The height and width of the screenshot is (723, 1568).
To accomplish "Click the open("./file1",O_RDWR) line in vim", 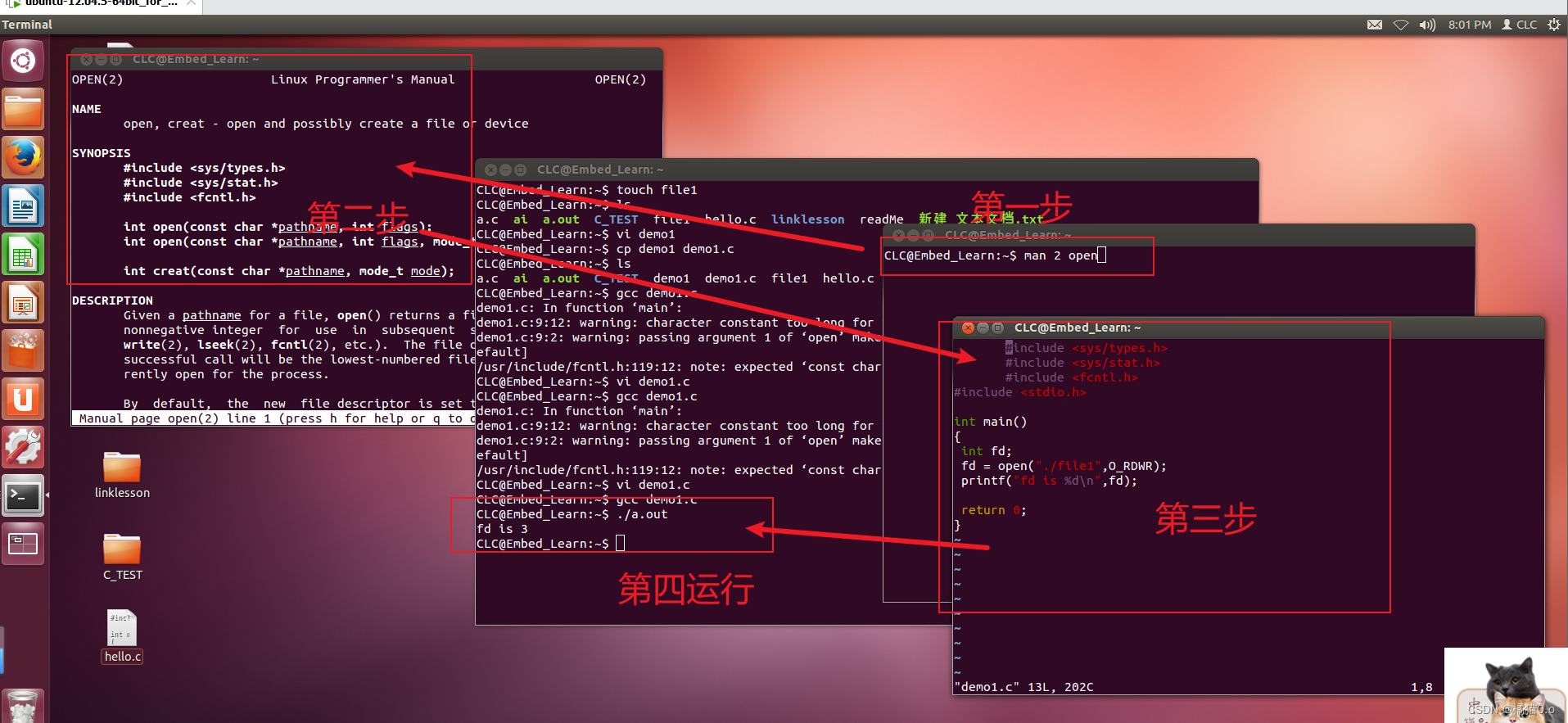I will (1064, 466).
